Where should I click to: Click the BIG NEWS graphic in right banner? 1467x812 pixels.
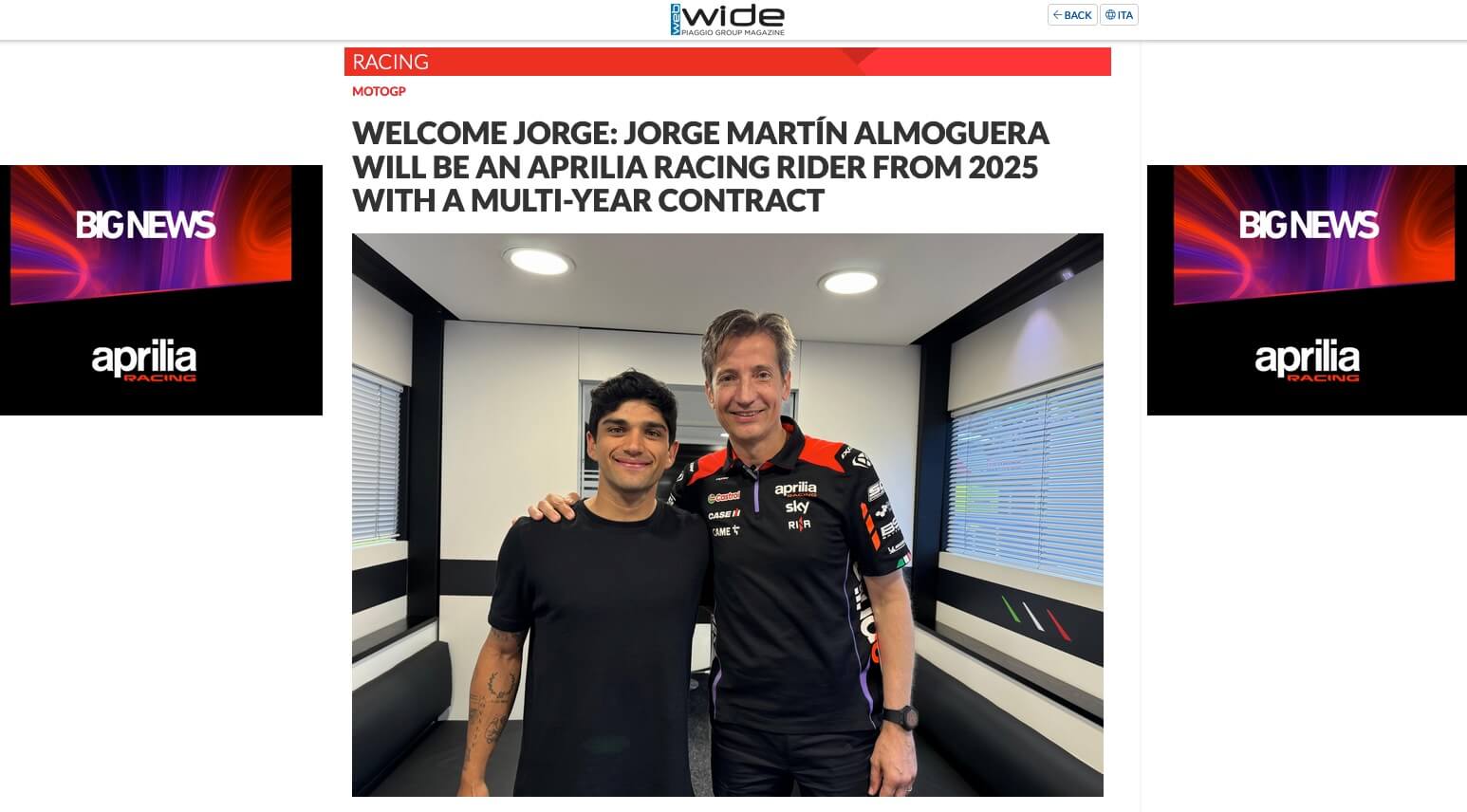click(x=1313, y=234)
